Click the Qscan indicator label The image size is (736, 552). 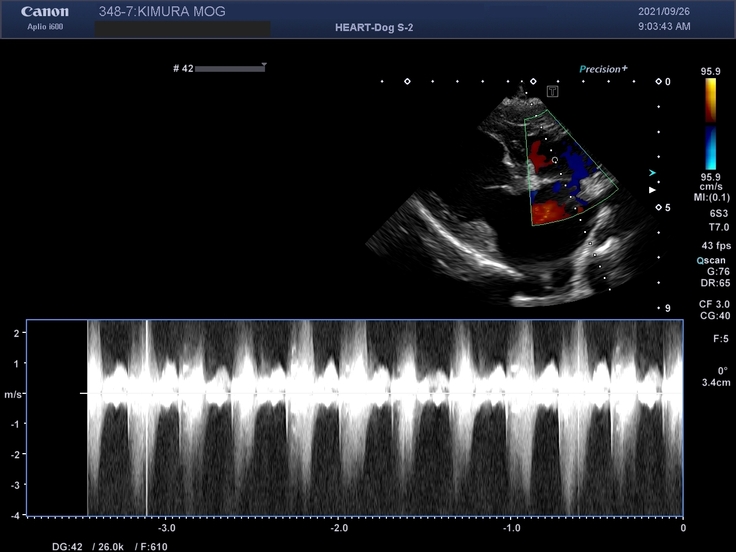[711, 260]
